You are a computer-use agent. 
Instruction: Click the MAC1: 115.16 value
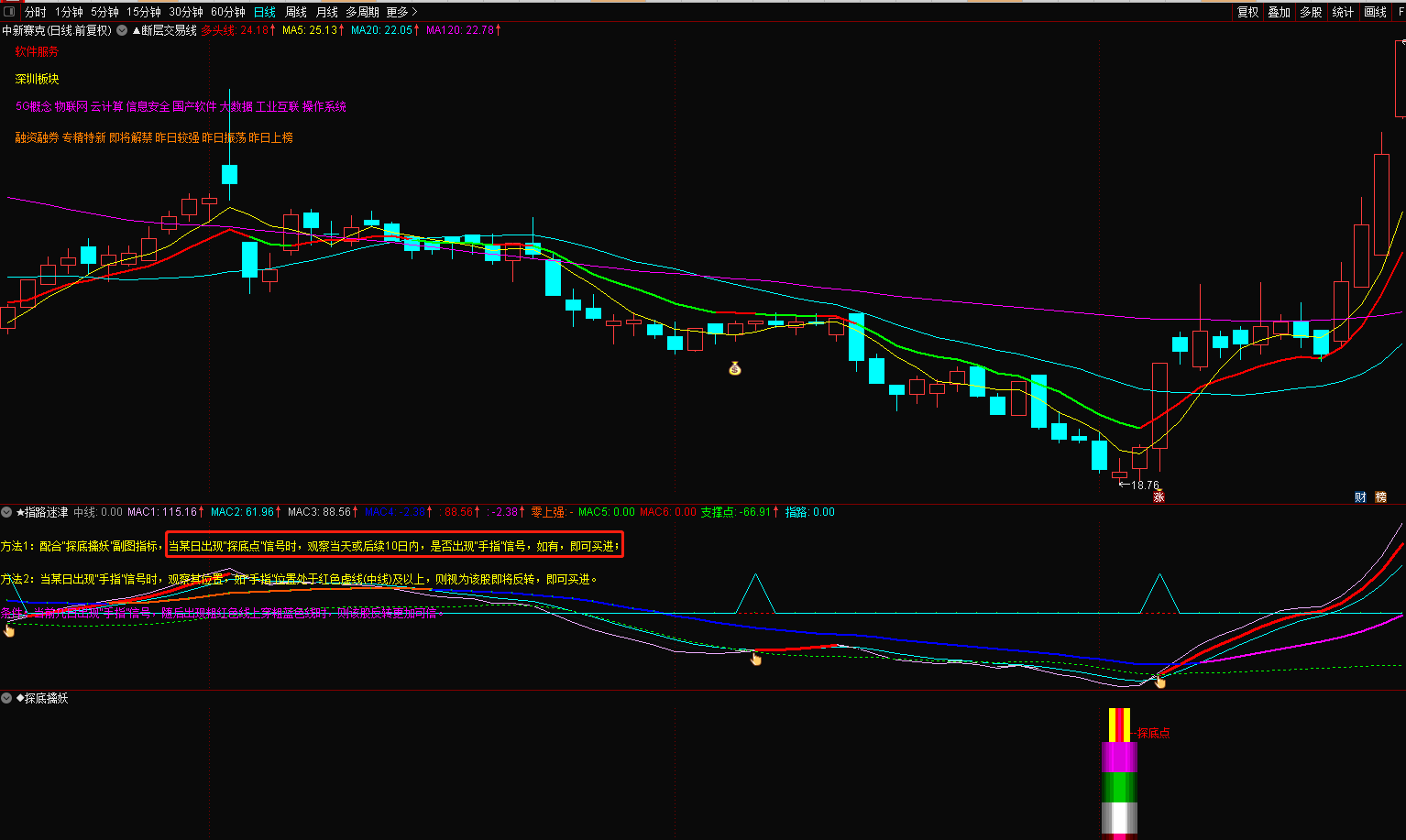(x=166, y=512)
